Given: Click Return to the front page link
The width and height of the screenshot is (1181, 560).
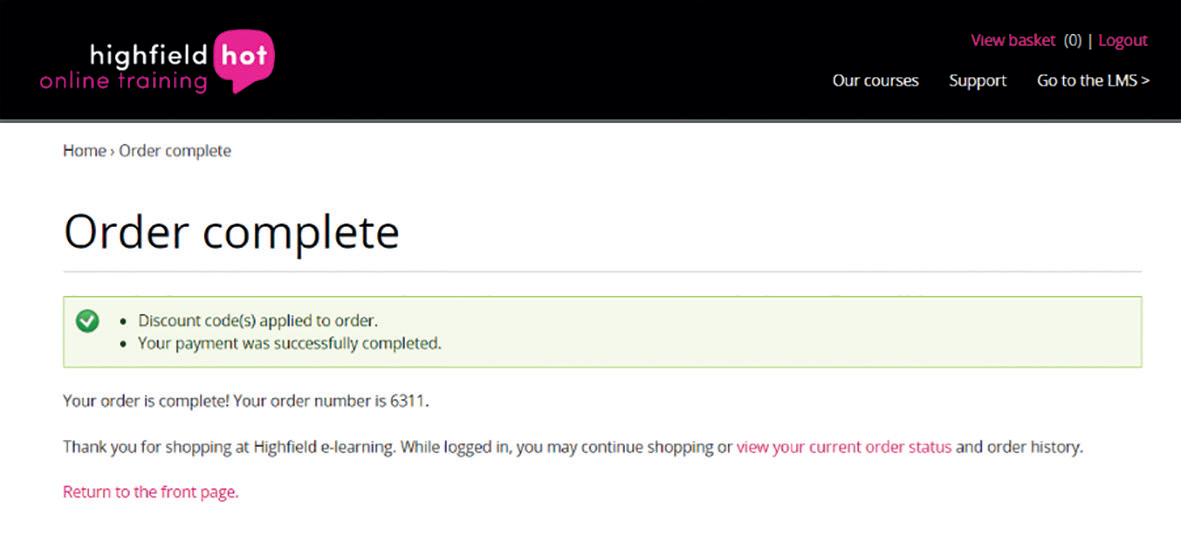Looking at the screenshot, I should click(x=150, y=492).
